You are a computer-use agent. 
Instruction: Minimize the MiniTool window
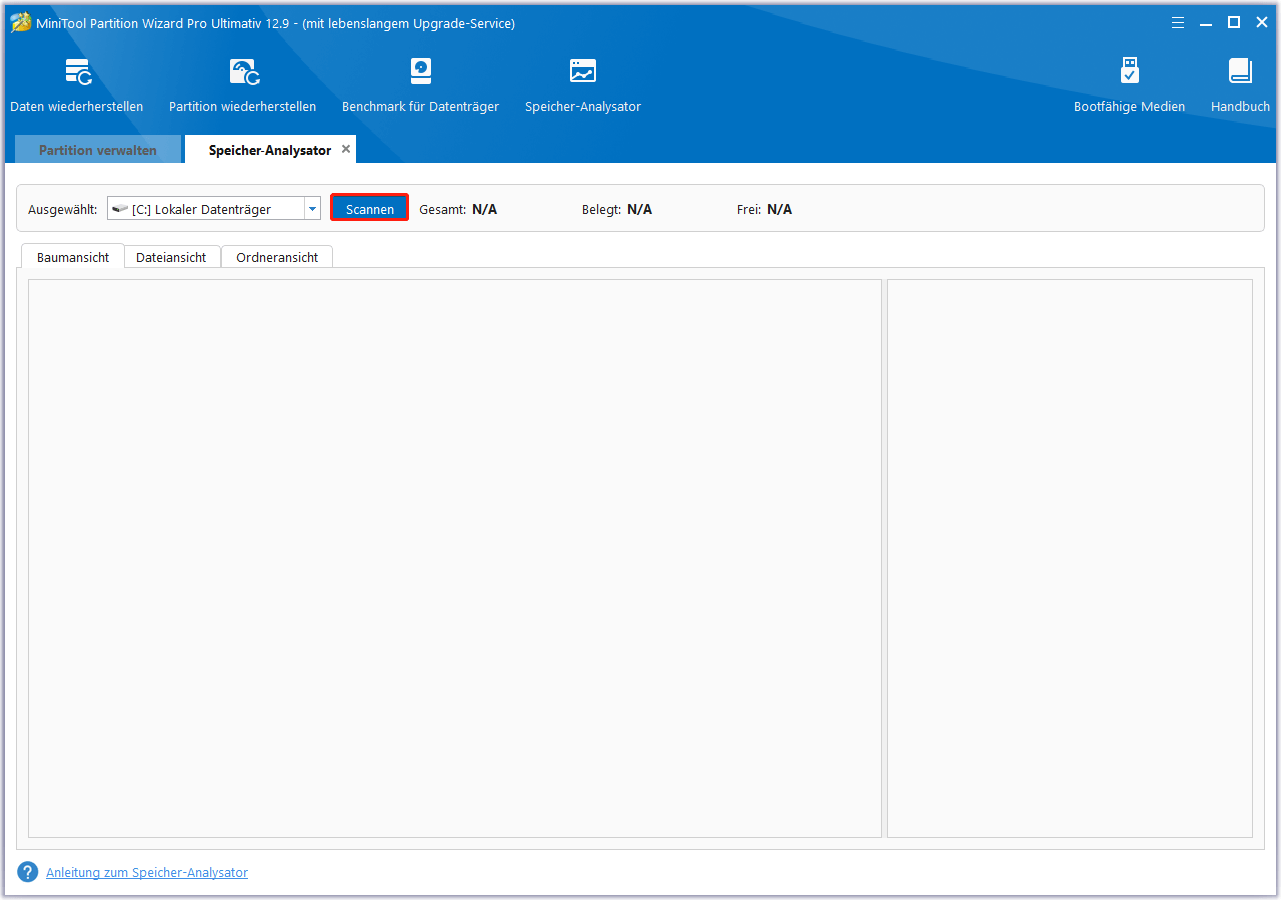(x=1207, y=22)
